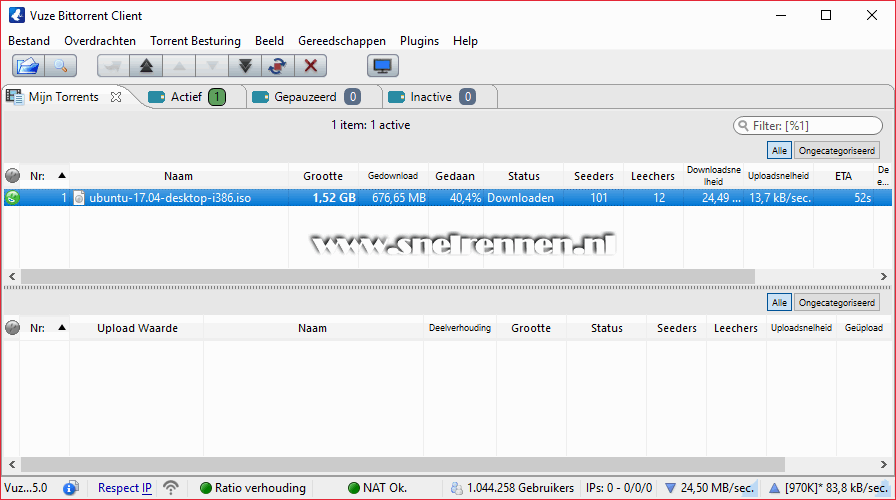Click the upload speed arrow in status bar
This screenshot has width=896, height=500.
pyautogui.click(x=774, y=488)
